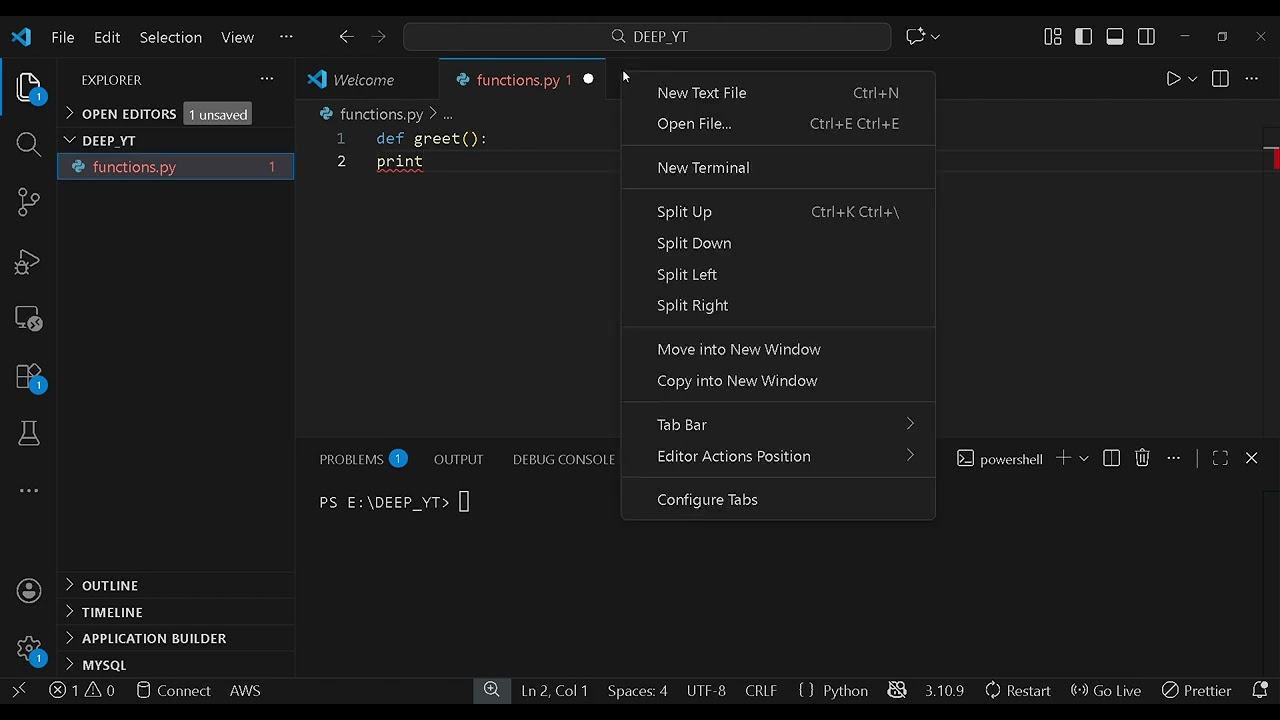This screenshot has width=1280, height=720.
Task: Click the Python language mode indicator
Action: tap(845, 691)
